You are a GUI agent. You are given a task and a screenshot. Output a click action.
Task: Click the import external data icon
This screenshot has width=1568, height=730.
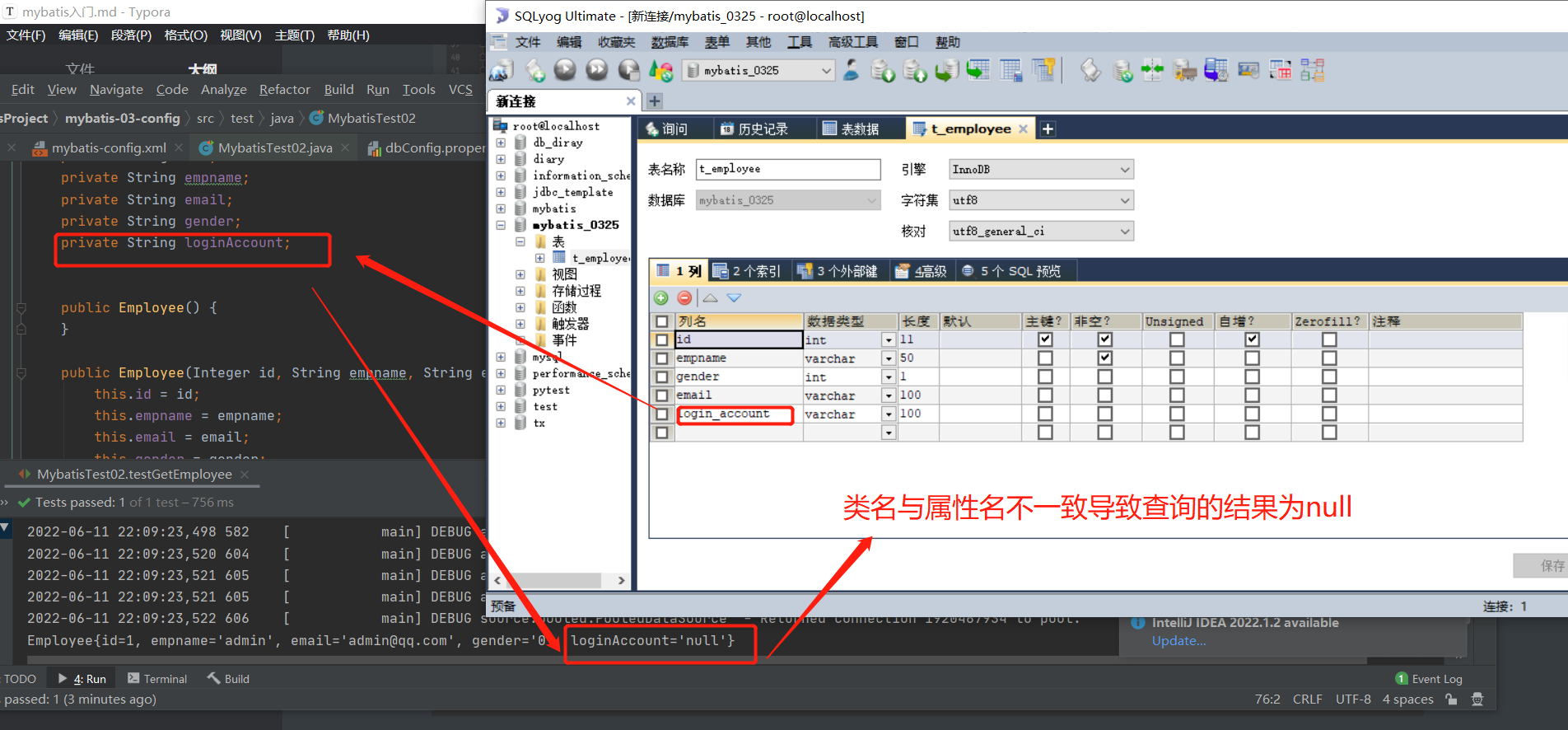tap(883, 71)
